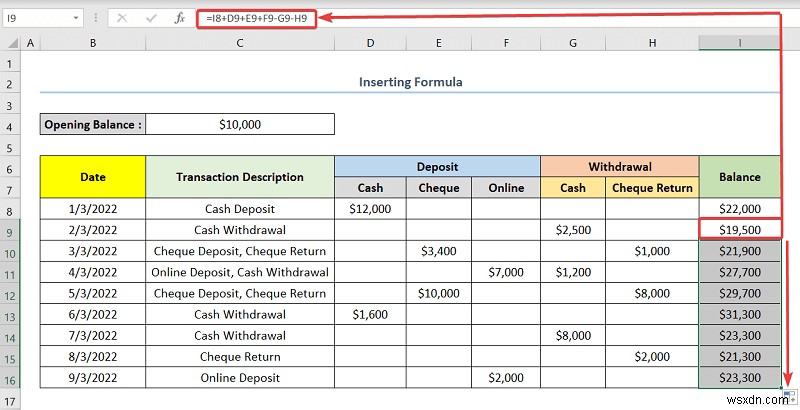Click the Inserting Formula title cell
800x410 pixels.
[411, 82]
